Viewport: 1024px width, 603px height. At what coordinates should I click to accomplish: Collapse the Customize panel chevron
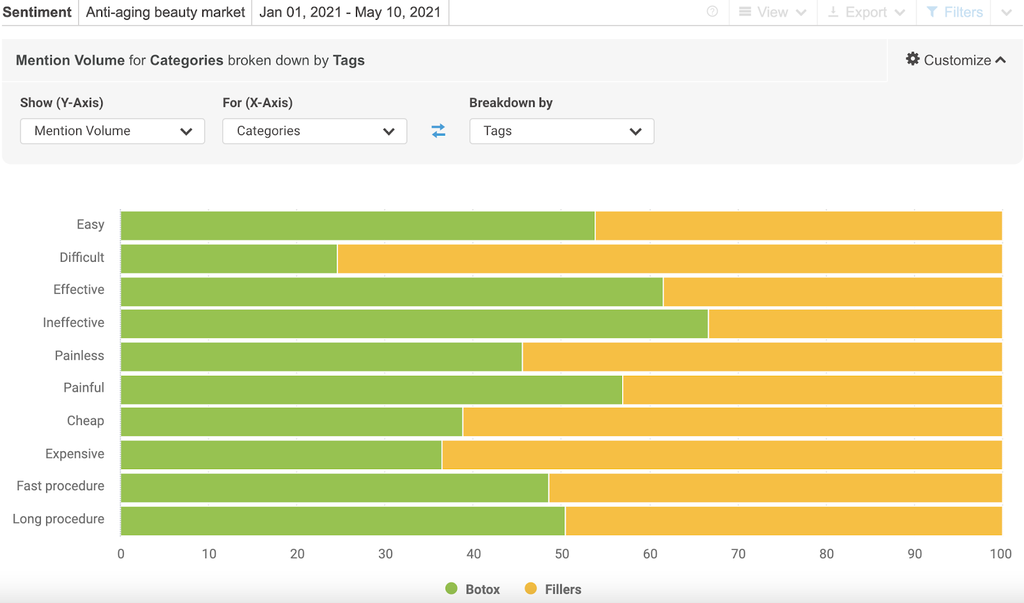point(1000,60)
